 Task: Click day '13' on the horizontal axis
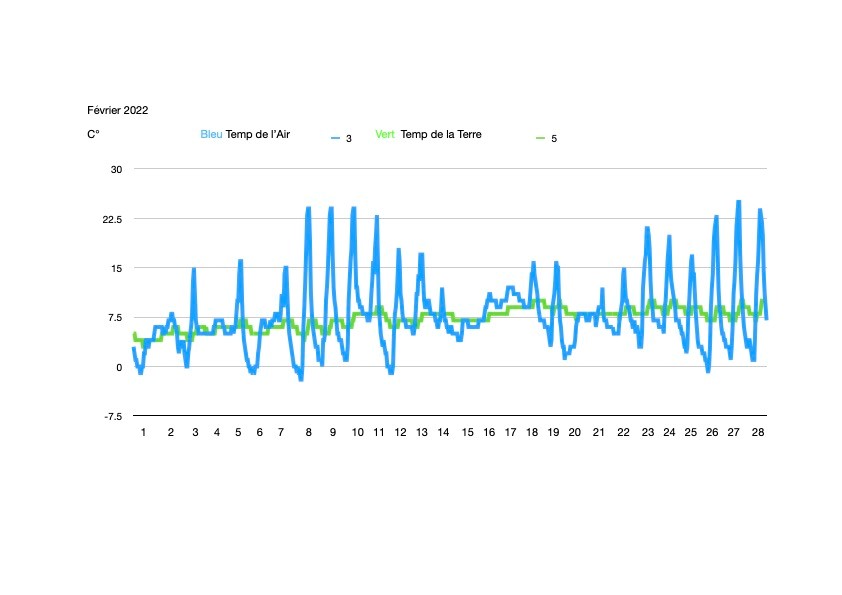coord(422,432)
